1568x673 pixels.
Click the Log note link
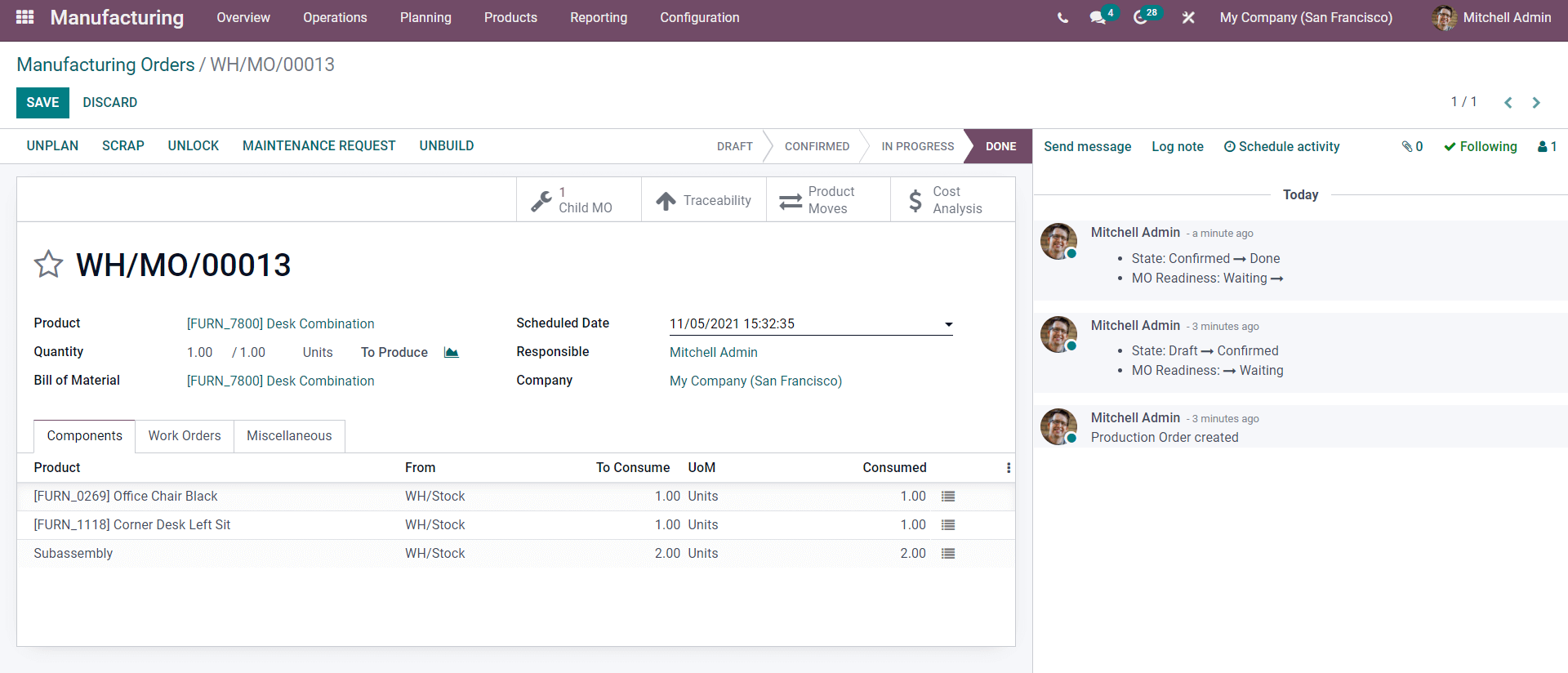click(1178, 147)
